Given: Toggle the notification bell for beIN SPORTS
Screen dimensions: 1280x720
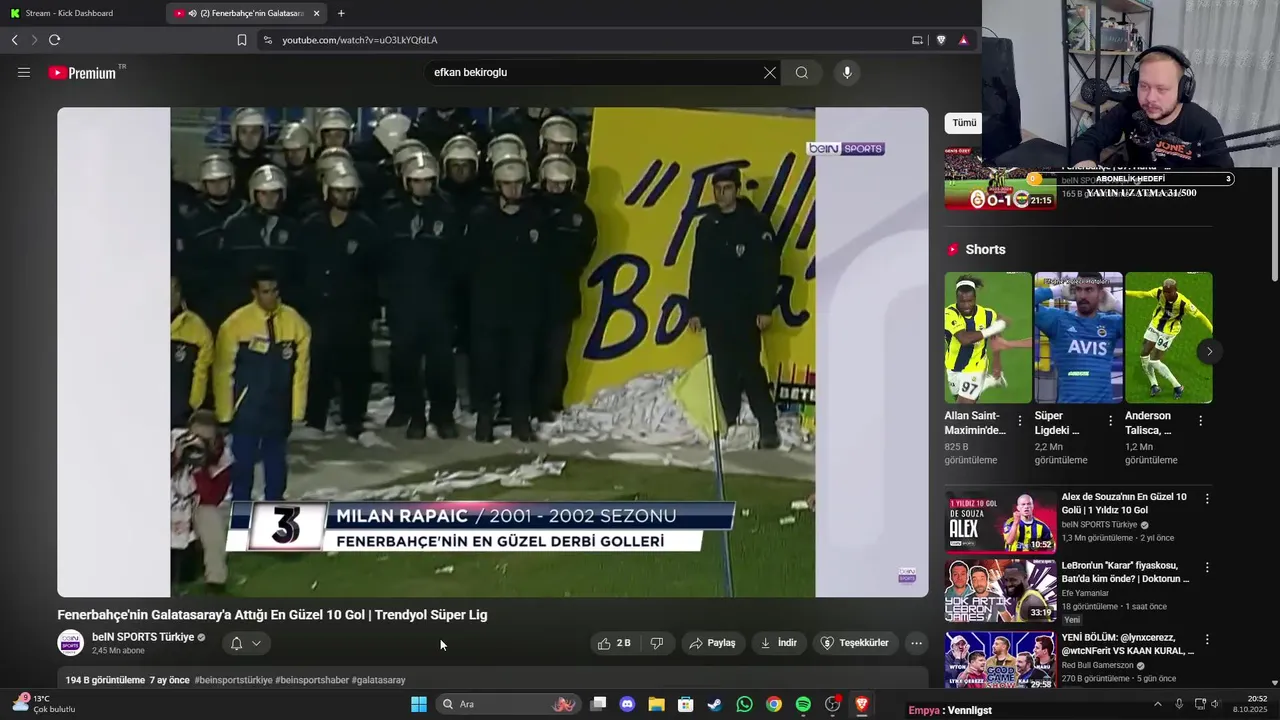Looking at the screenshot, I should 237,643.
